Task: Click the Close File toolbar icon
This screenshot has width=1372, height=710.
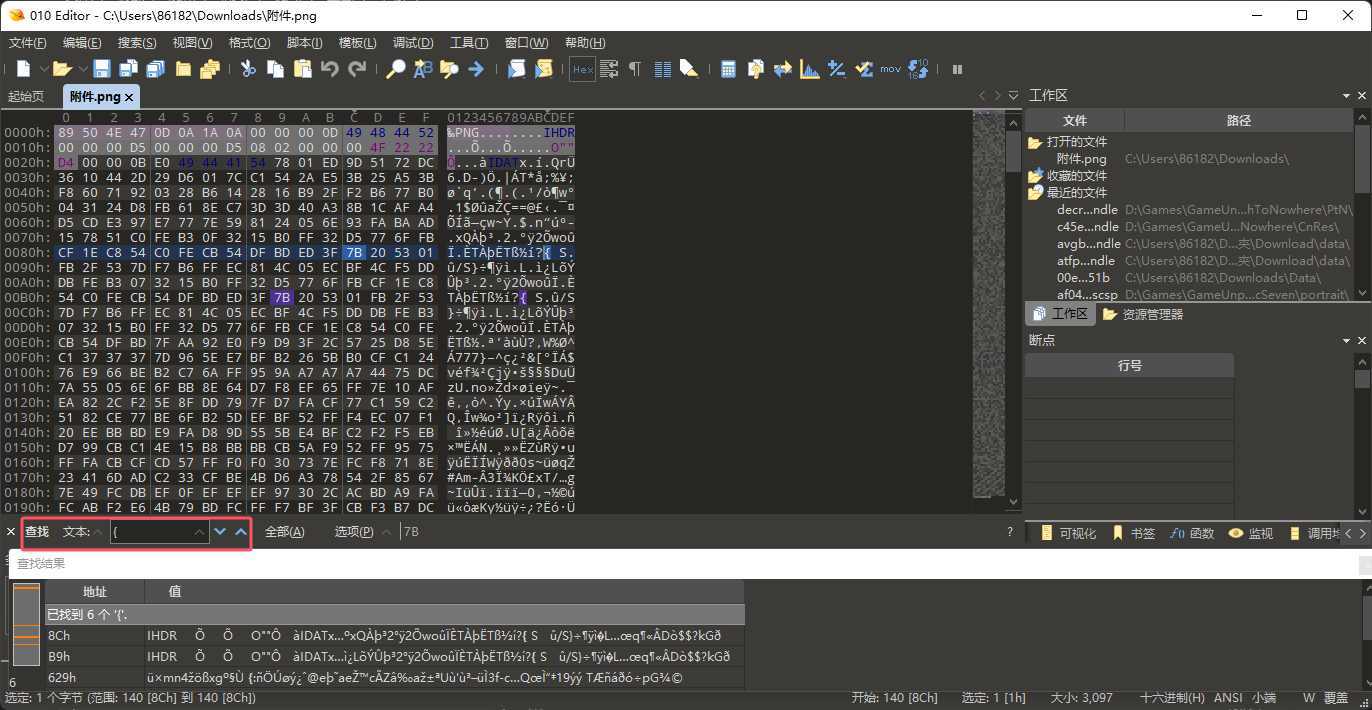Action: 183,69
